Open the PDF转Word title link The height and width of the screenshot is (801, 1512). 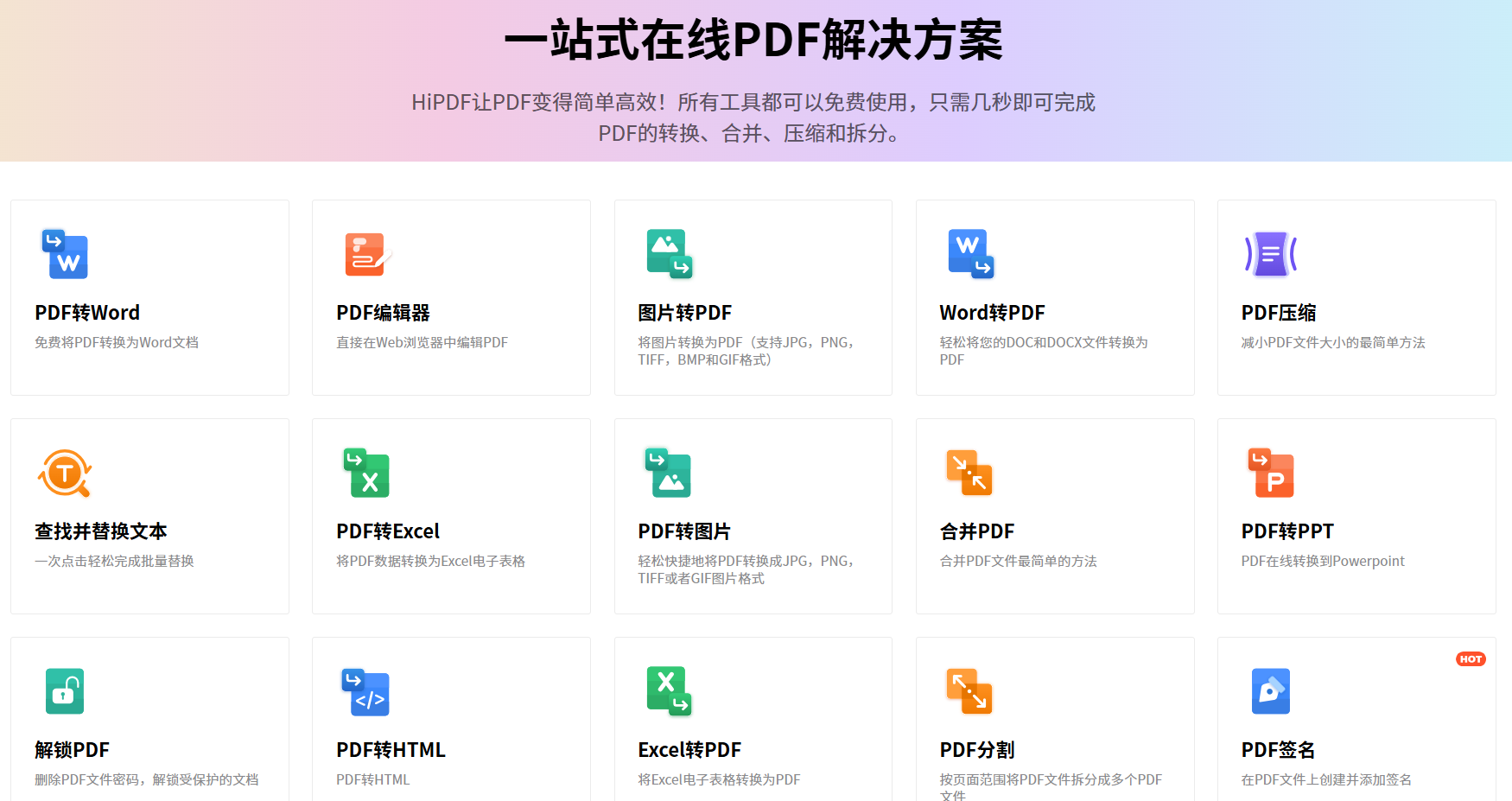click(87, 313)
